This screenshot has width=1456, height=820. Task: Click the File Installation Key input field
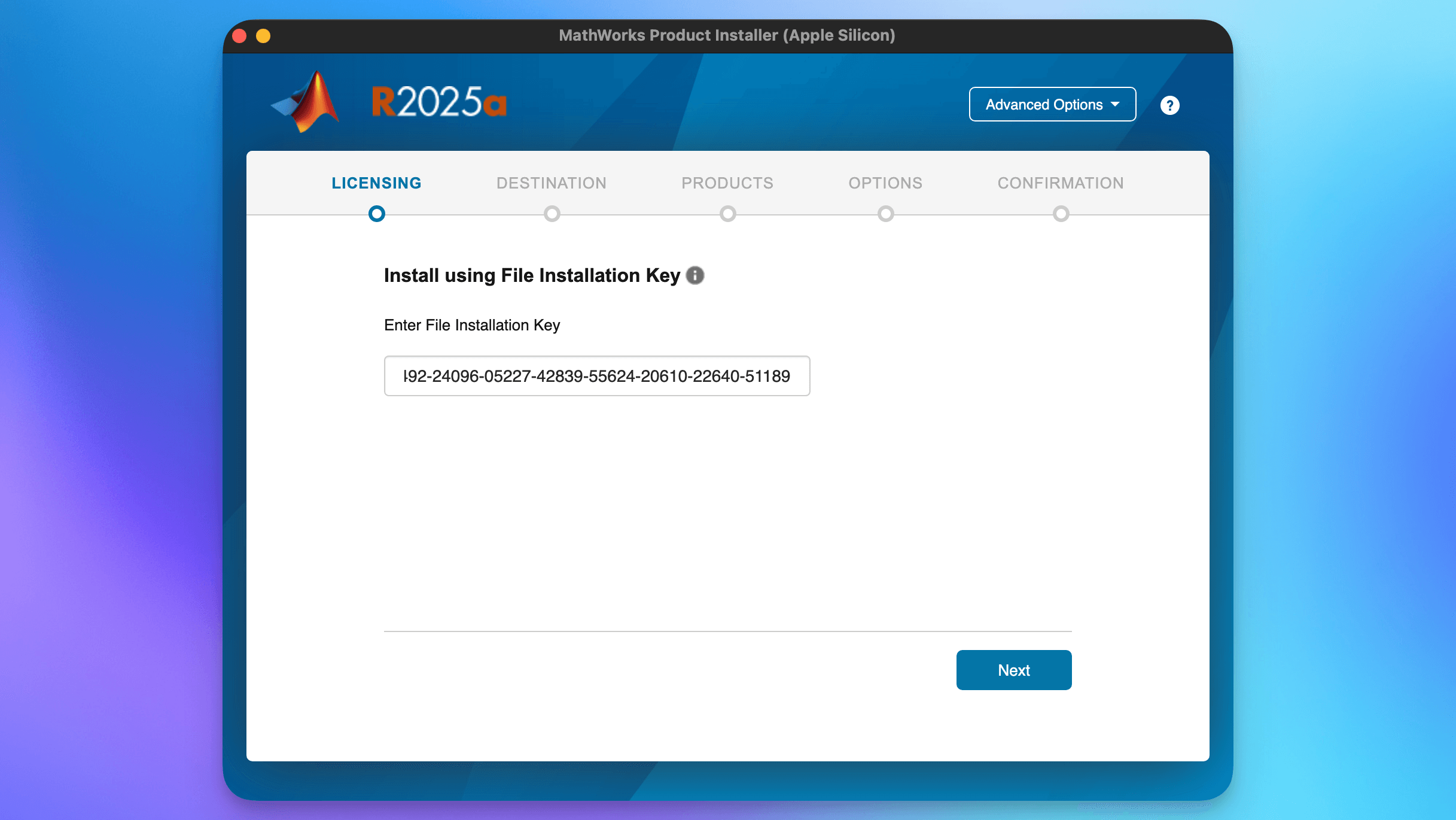597,376
